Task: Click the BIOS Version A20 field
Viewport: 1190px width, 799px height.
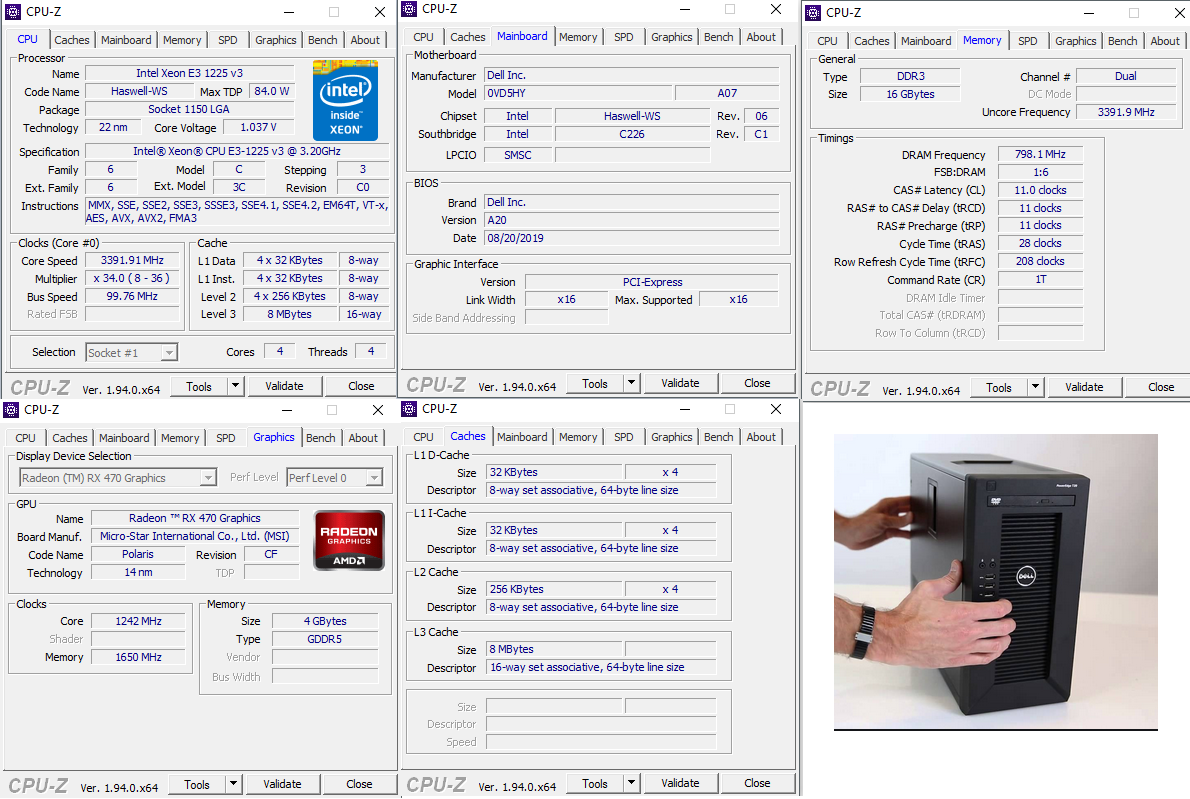Action: (631, 220)
